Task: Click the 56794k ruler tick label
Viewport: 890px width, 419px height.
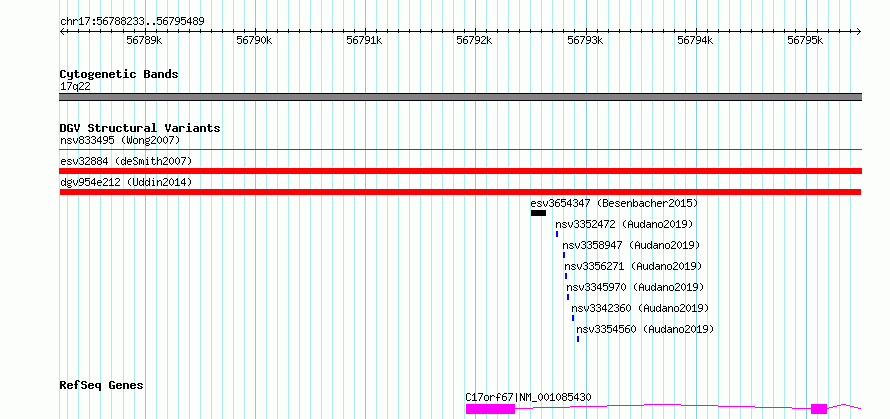Action: (695, 40)
